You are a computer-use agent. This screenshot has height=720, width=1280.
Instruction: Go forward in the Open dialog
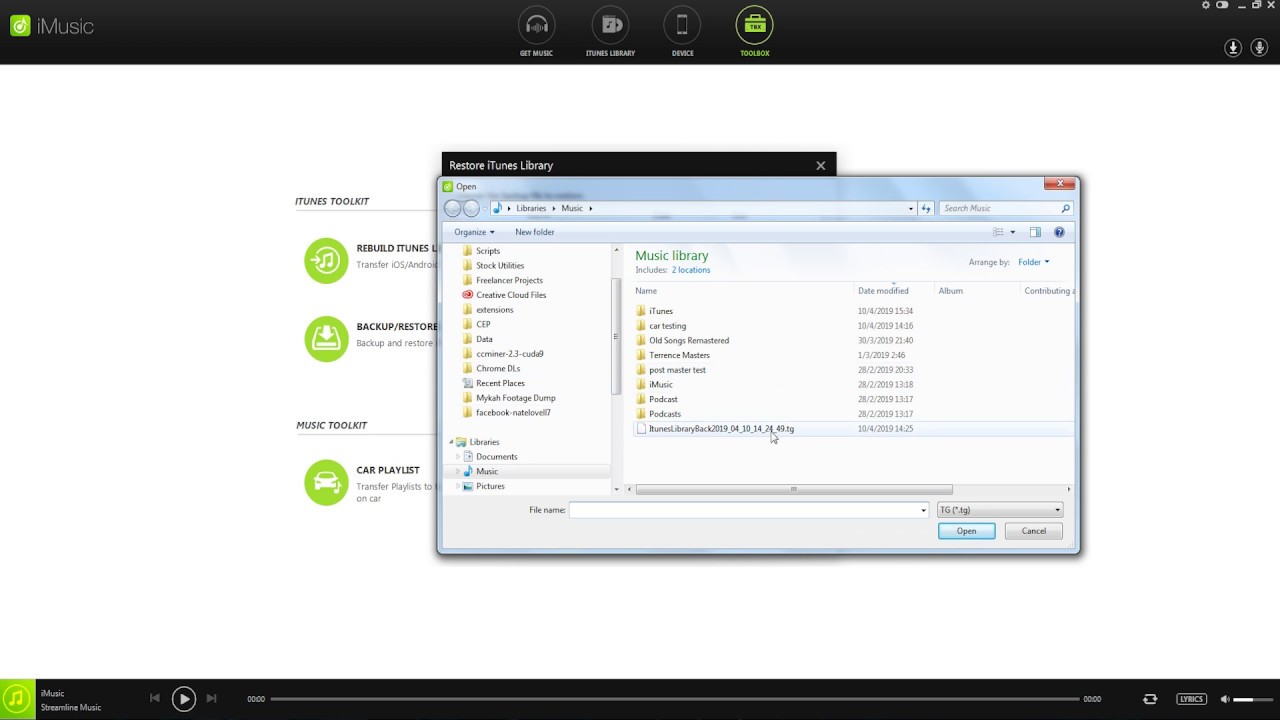[x=471, y=208]
